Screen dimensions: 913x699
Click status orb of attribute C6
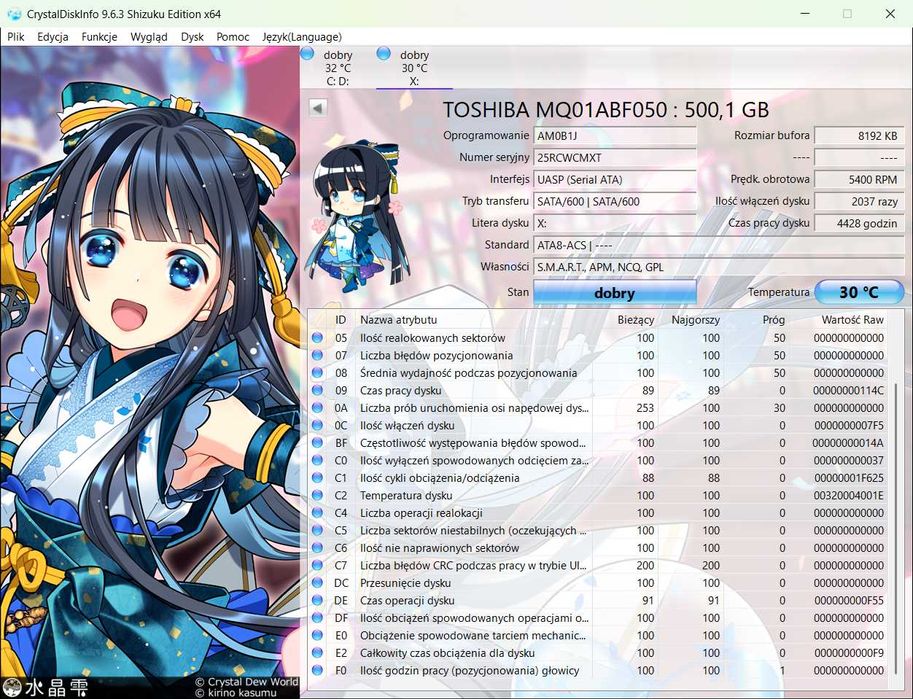click(x=317, y=548)
